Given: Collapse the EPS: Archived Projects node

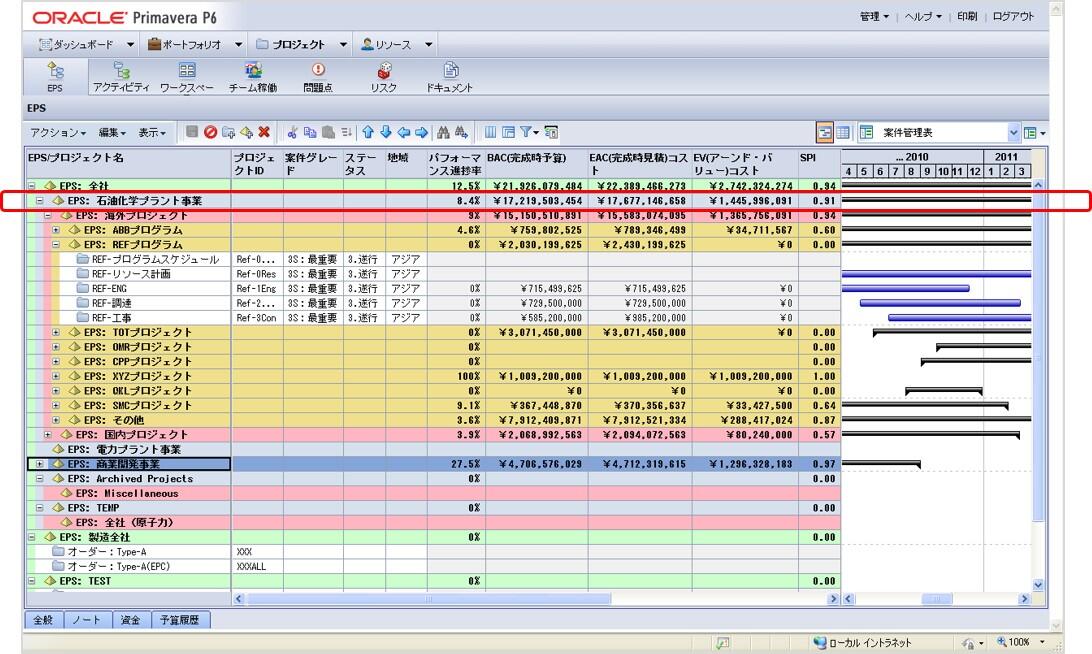Looking at the screenshot, I should click(40, 478).
